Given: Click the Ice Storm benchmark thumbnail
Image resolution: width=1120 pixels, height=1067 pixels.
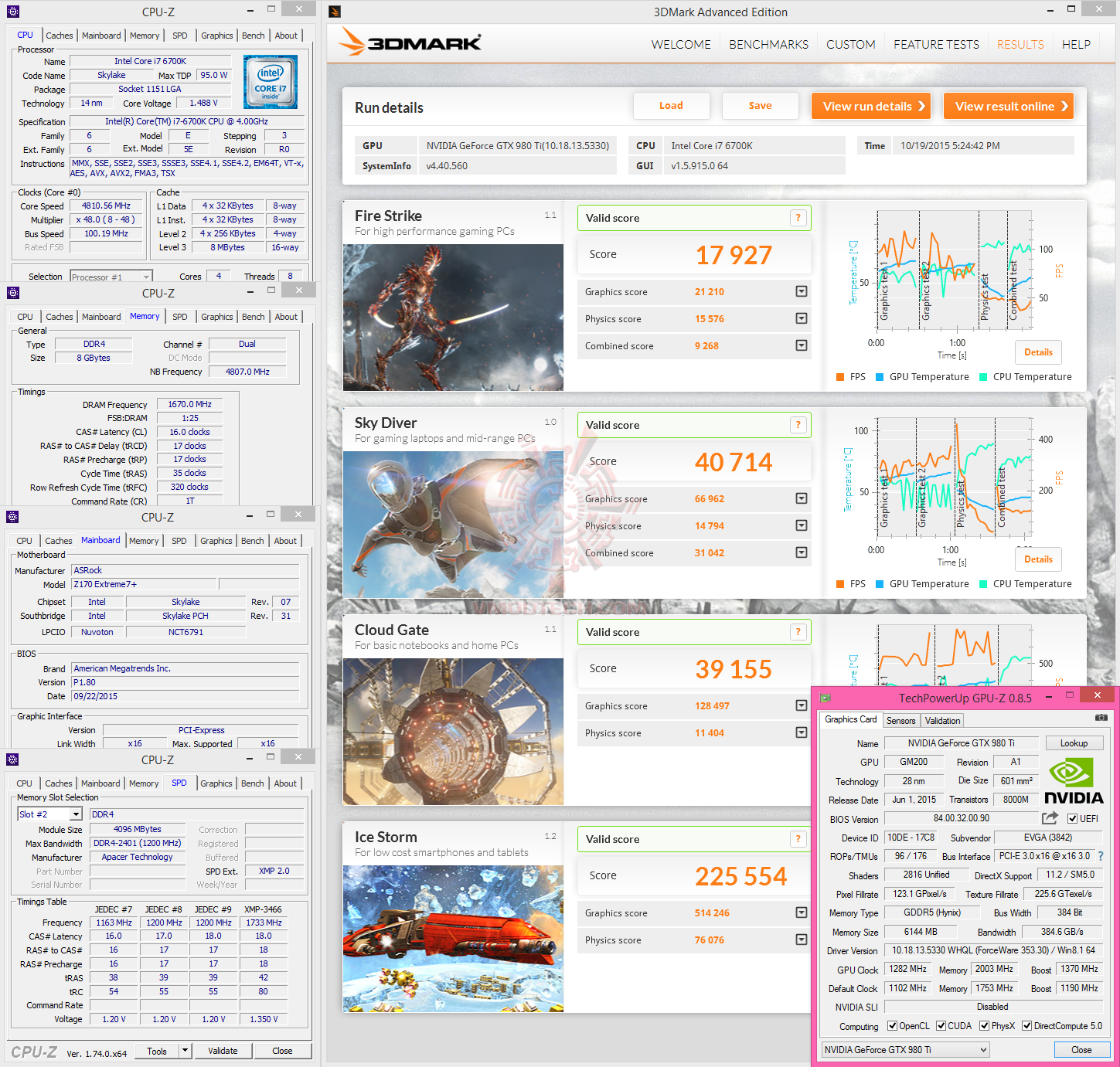Looking at the screenshot, I should (x=453, y=939).
